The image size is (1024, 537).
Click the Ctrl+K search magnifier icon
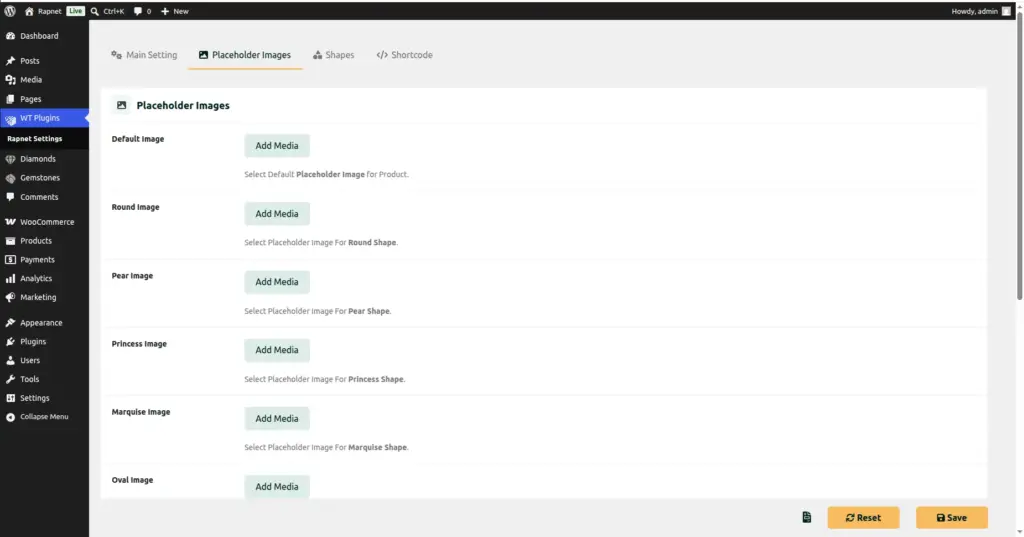point(95,11)
